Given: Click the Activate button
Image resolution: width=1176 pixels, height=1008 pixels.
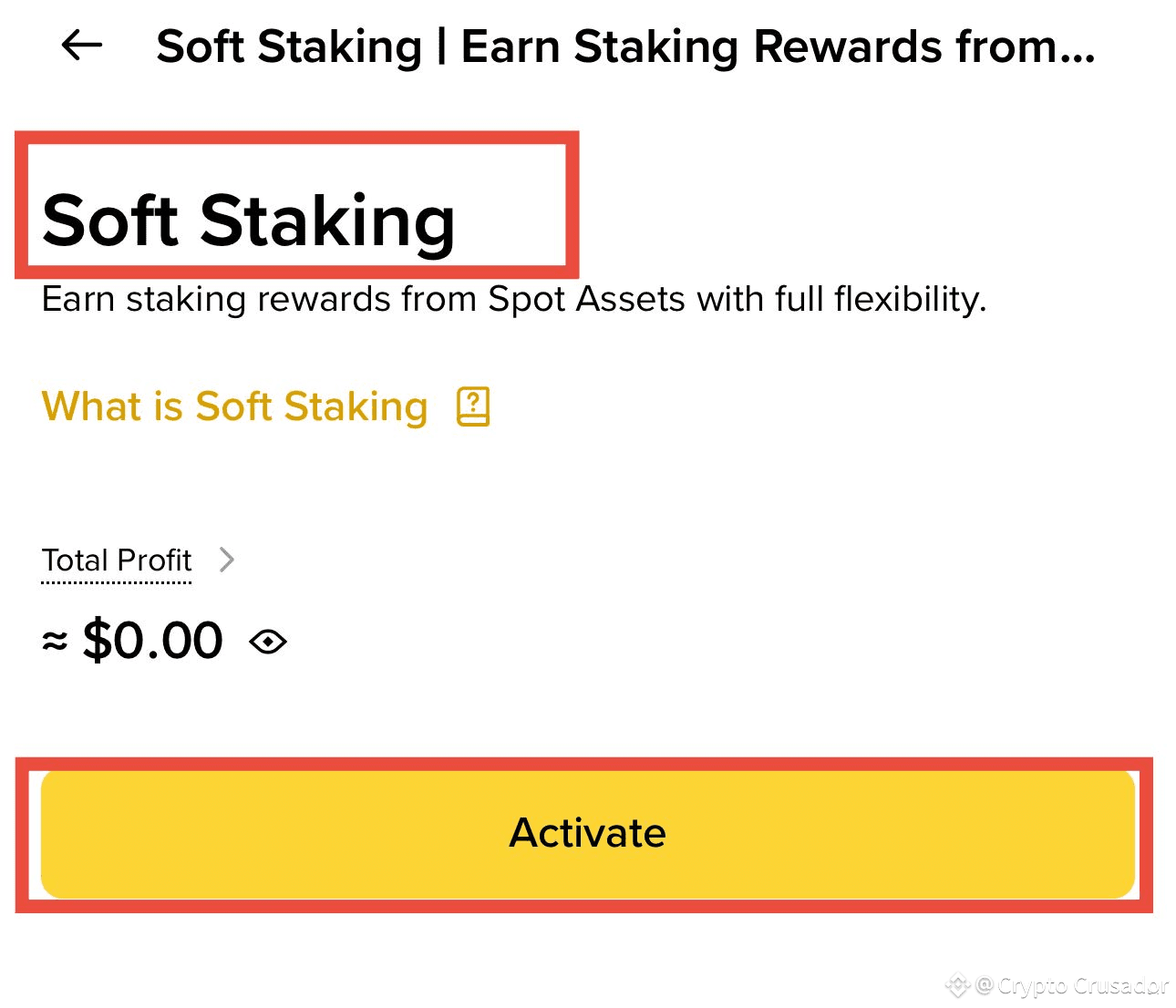Looking at the screenshot, I should [588, 834].
